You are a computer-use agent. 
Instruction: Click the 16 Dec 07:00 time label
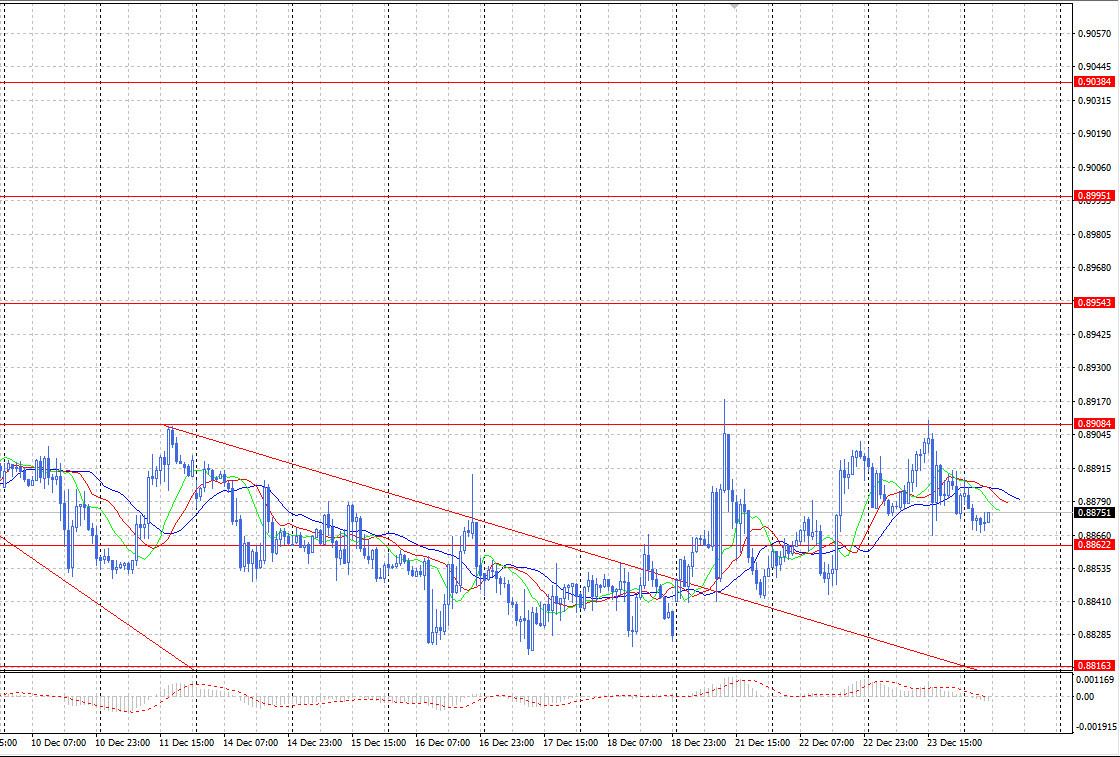443,743
